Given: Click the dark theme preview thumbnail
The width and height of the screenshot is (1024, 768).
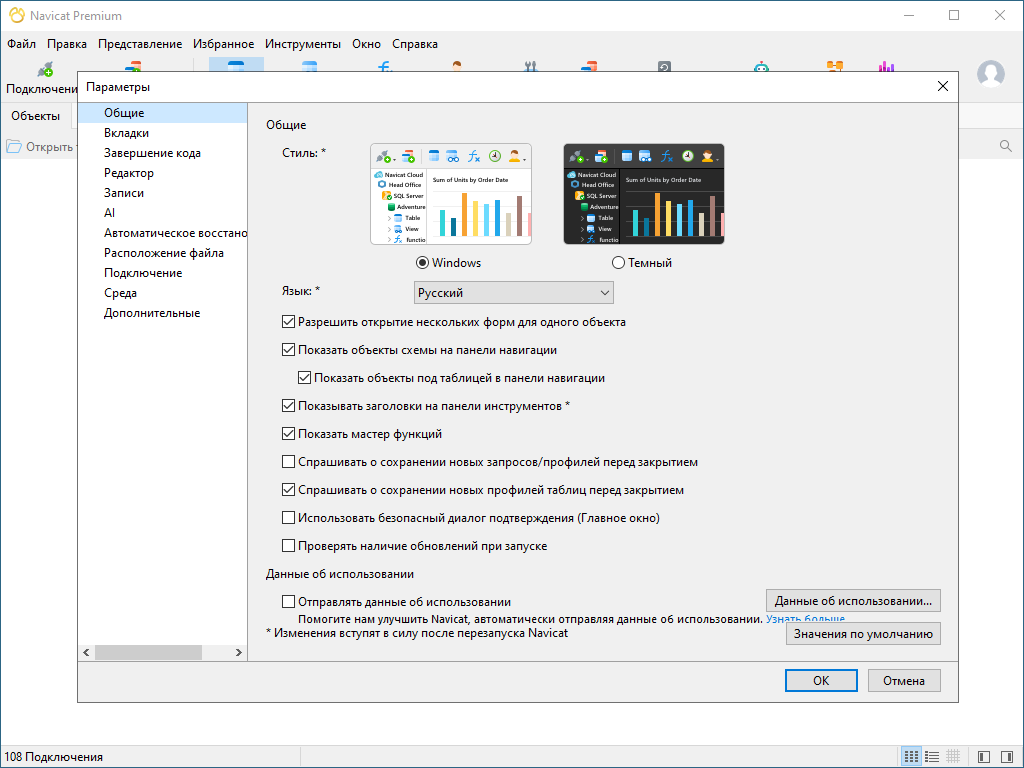Looking at the screenshot, I should 644,194.
